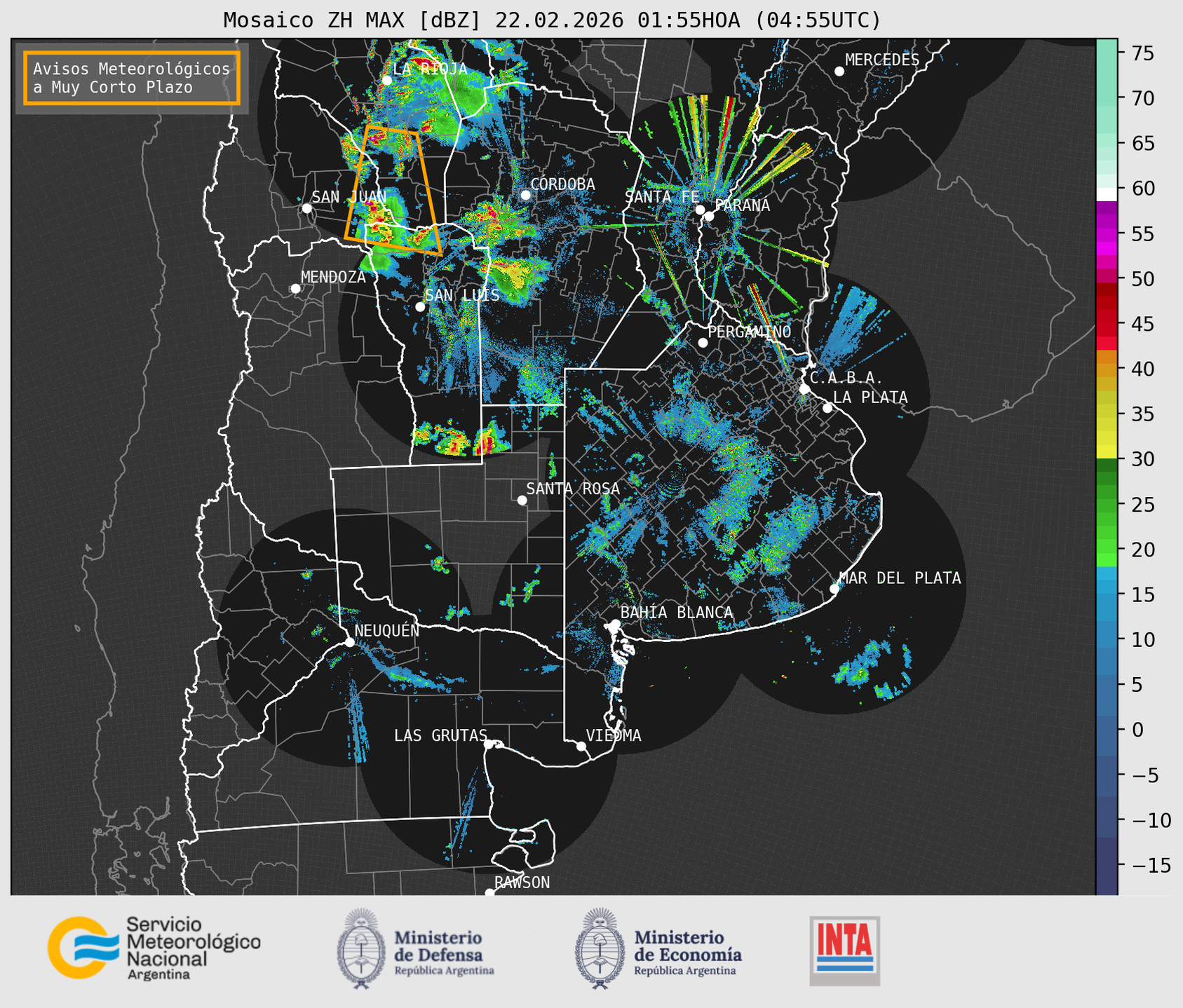Select the white dot marking San Luis
The width and height of the screenshot is (1183, 1008).
pyautogui.click(x=420, y=307)
